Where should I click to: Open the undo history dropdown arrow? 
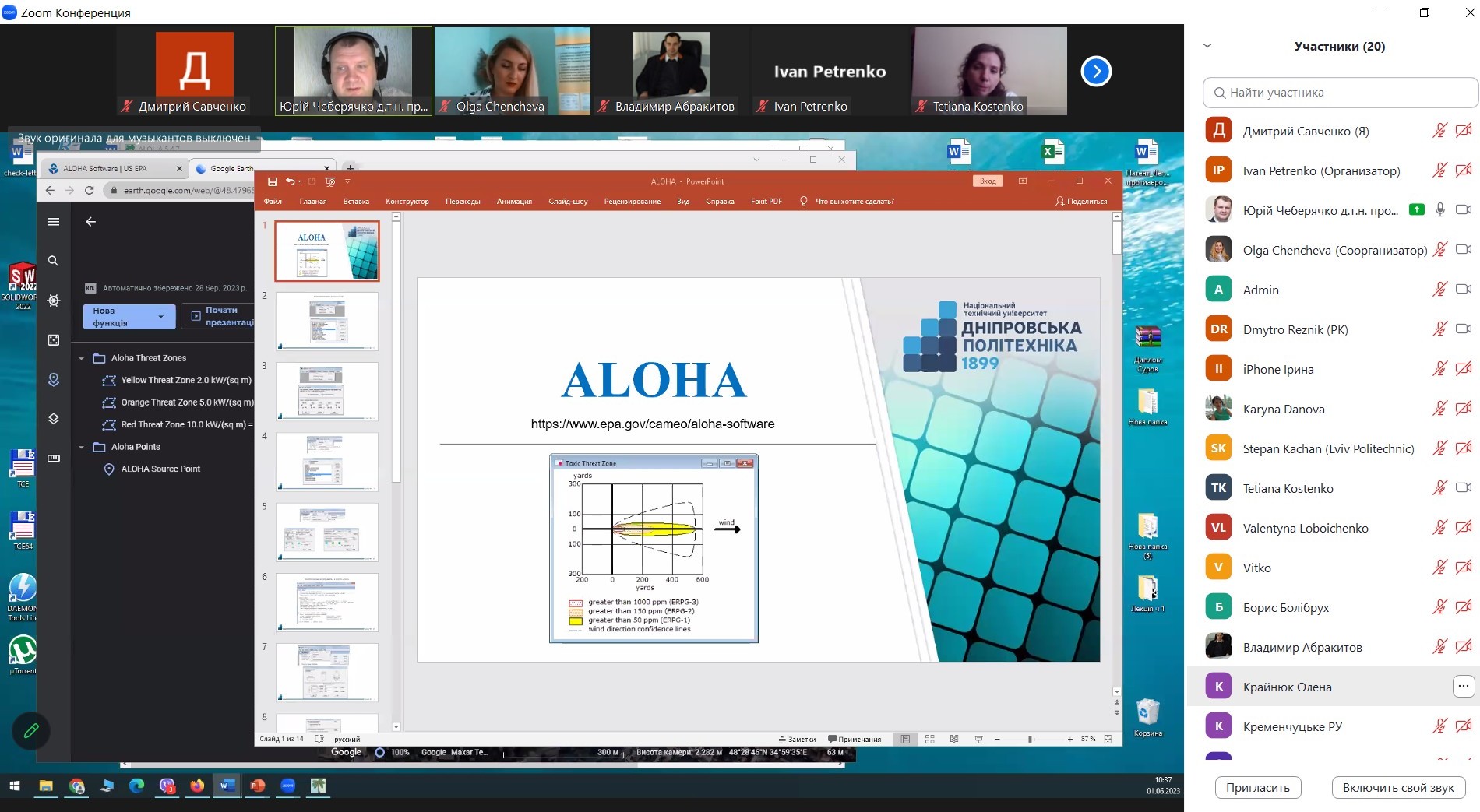tap(299, 181)
